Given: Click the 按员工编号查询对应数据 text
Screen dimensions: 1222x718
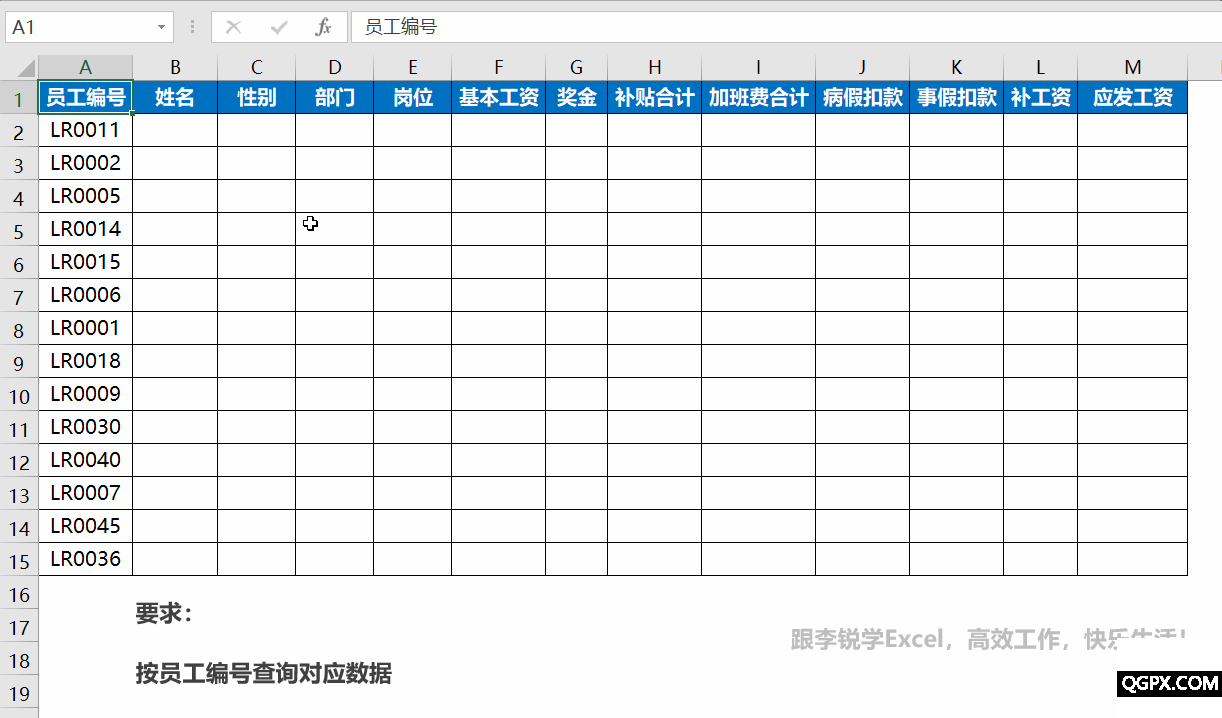Looking at the screenshot, I should click(264, 673).
